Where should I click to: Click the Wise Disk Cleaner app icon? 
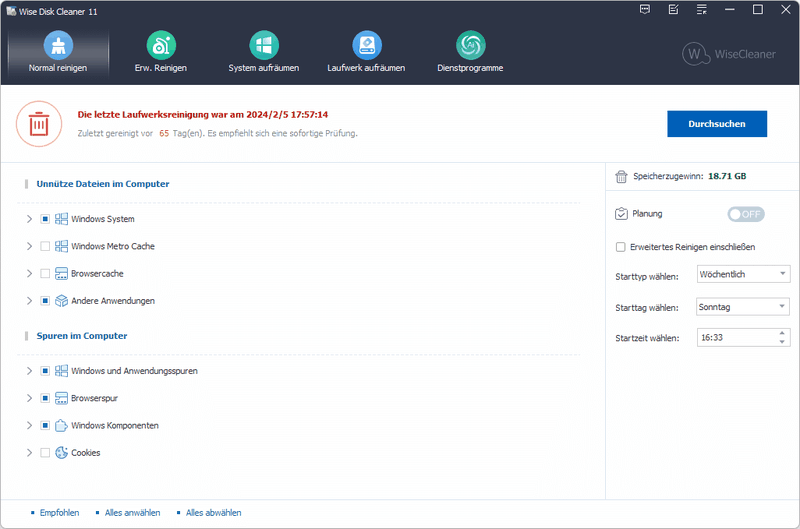[x=11, y=11]
